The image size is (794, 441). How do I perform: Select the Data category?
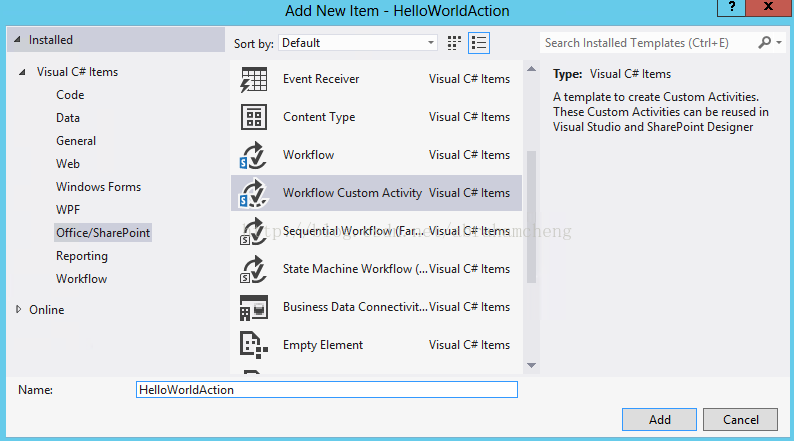click(68, 118)
